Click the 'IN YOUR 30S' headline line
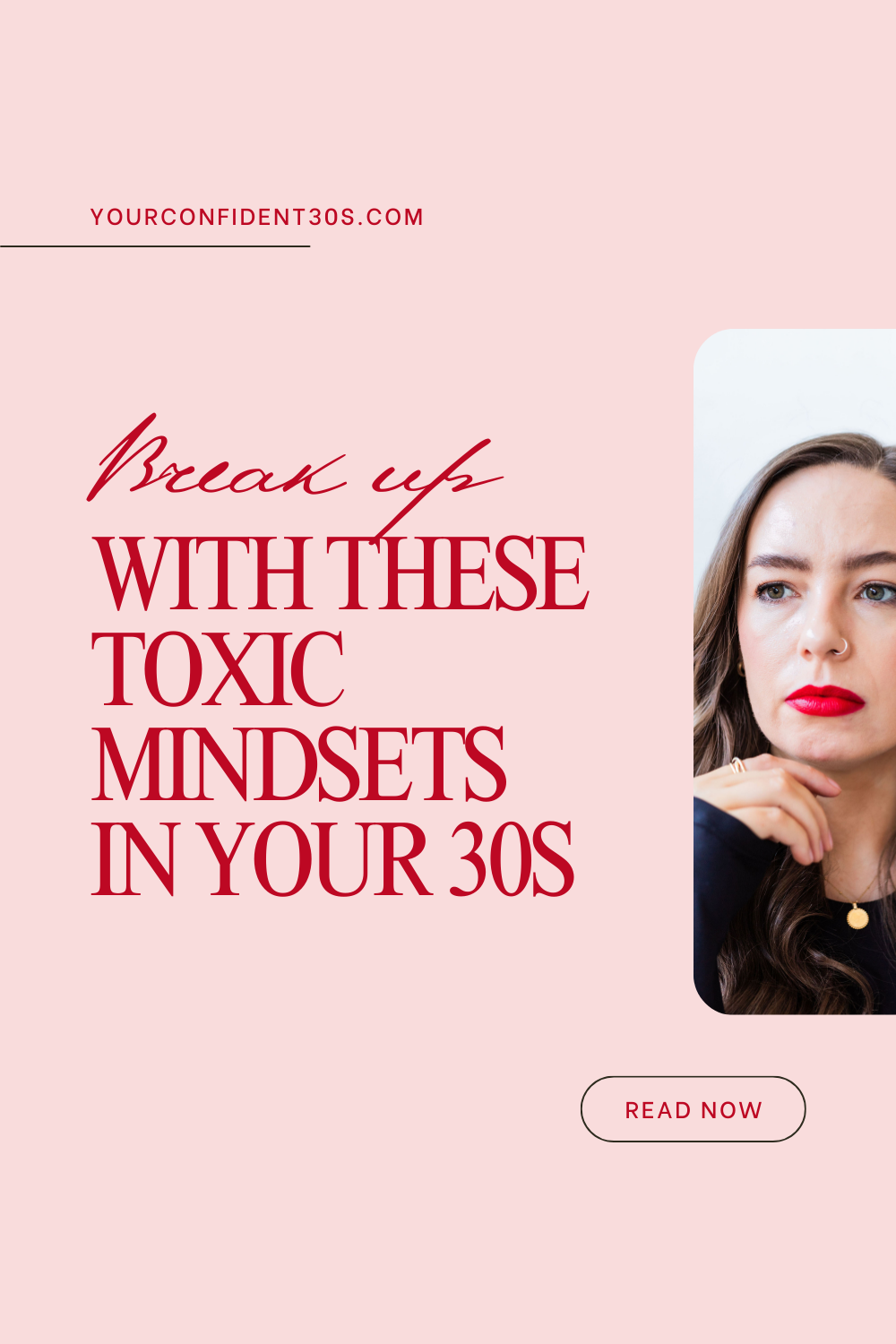Viewport: 896px width, 1344px height. [x=333, y=859]
